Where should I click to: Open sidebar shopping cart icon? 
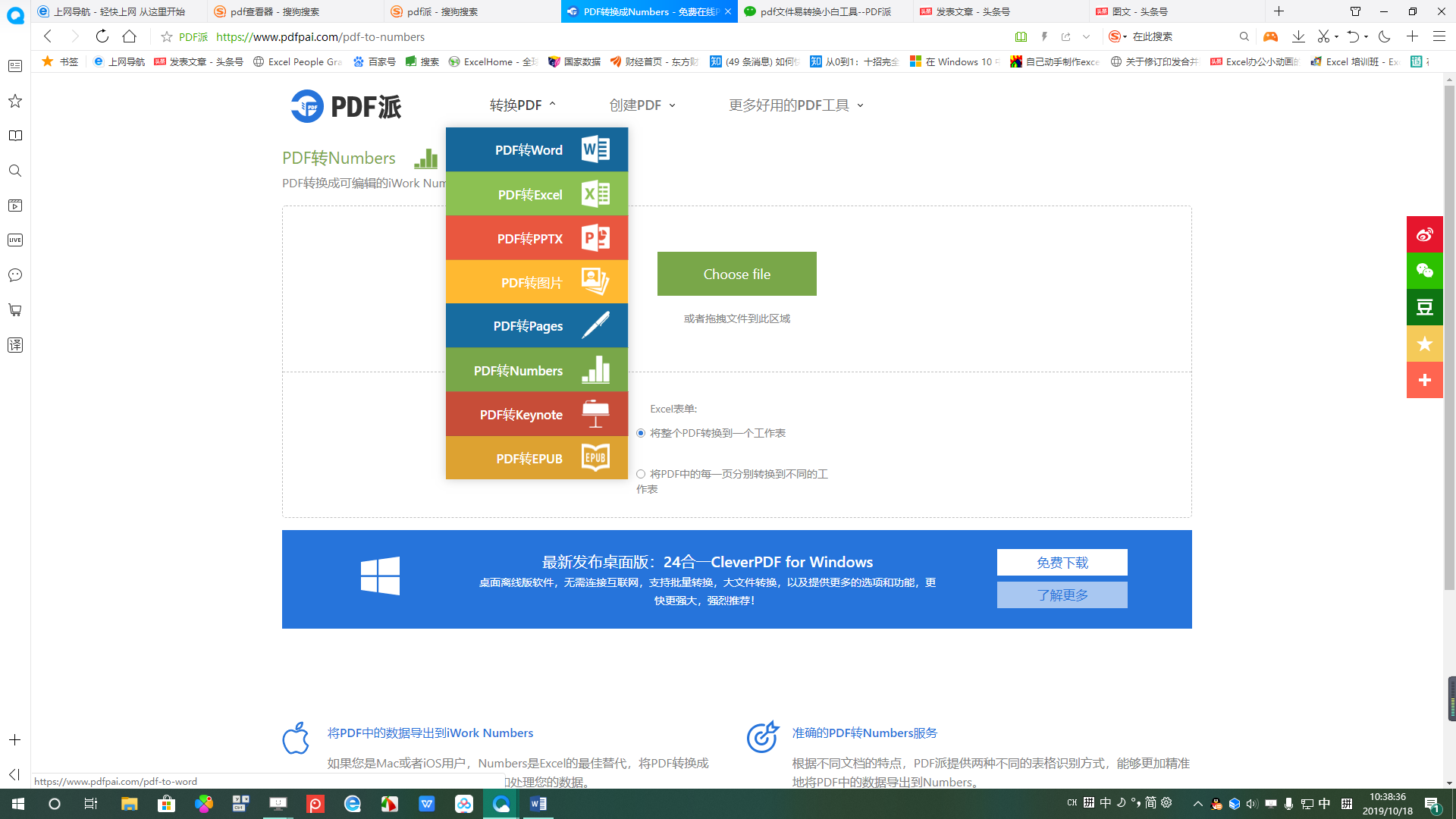point(15,310)
